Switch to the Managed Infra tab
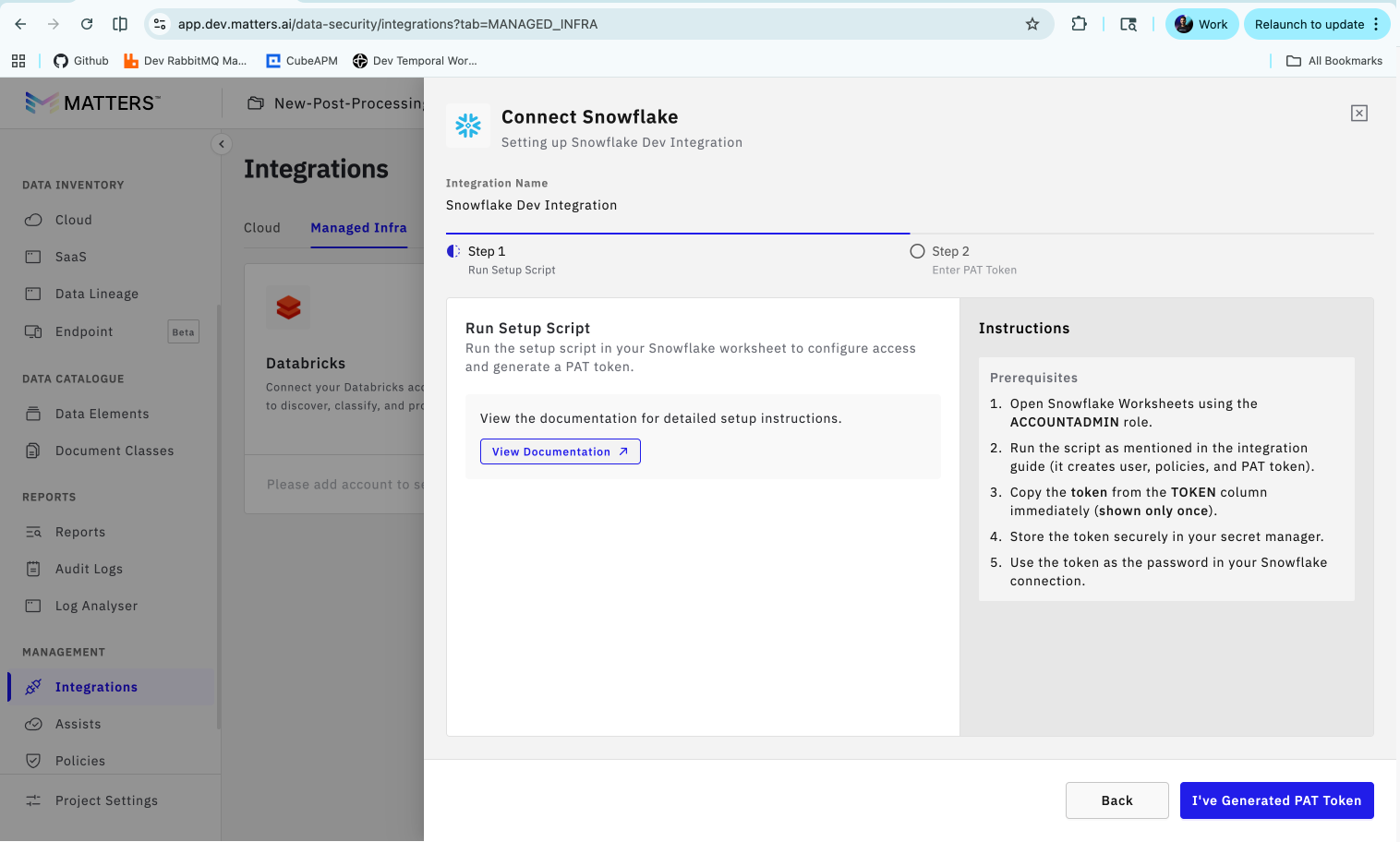This screenshot has width=1400, height=842. tap(358, 228)
